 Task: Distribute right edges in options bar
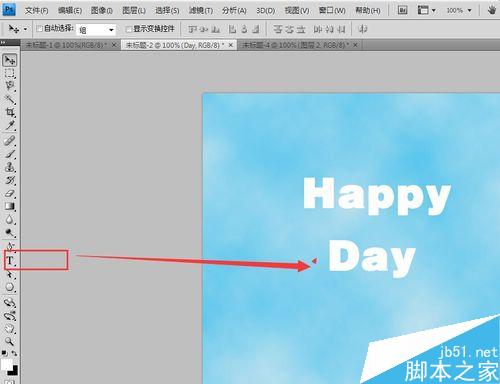[x=341, y=30]
